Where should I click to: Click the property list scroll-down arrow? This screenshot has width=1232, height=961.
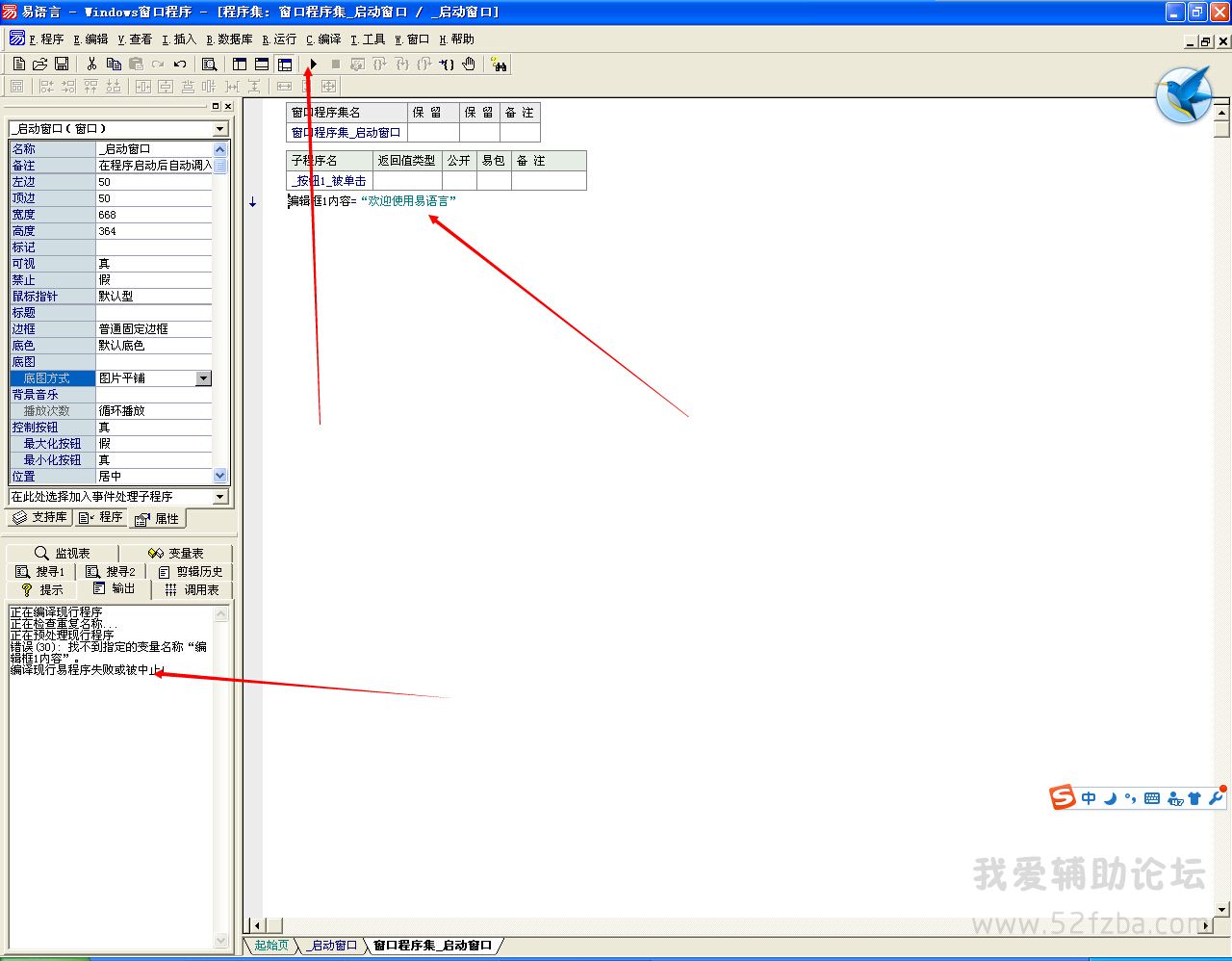[220, 475]
